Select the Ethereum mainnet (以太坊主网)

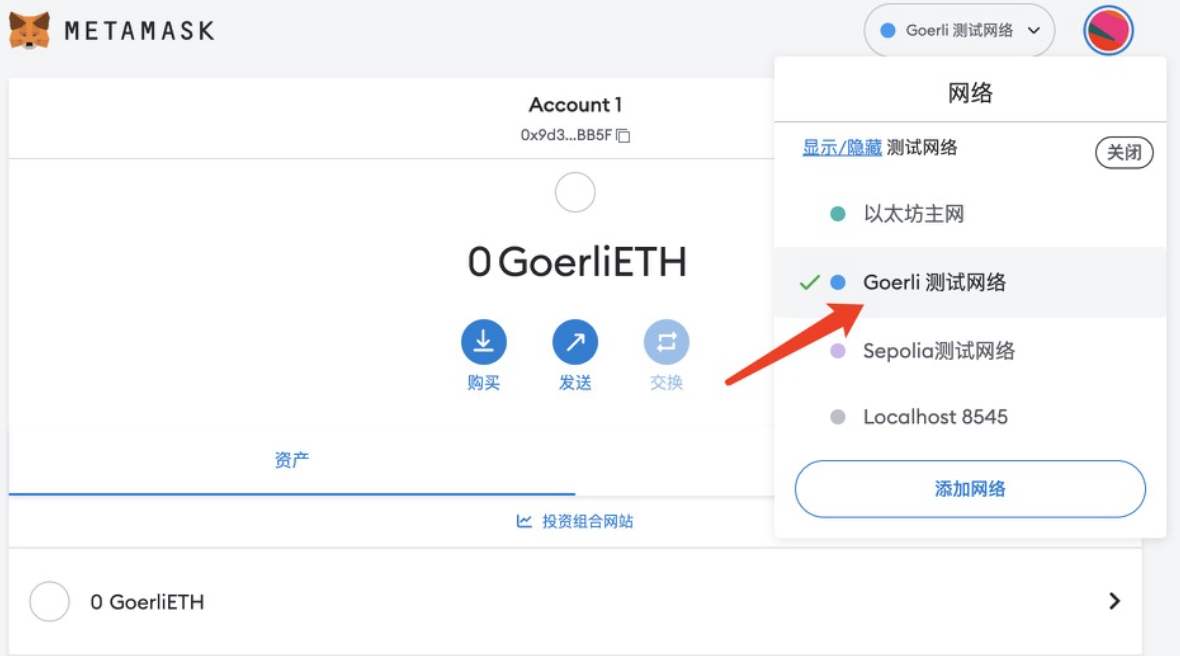pyautogui.click(x=970, y=214)
